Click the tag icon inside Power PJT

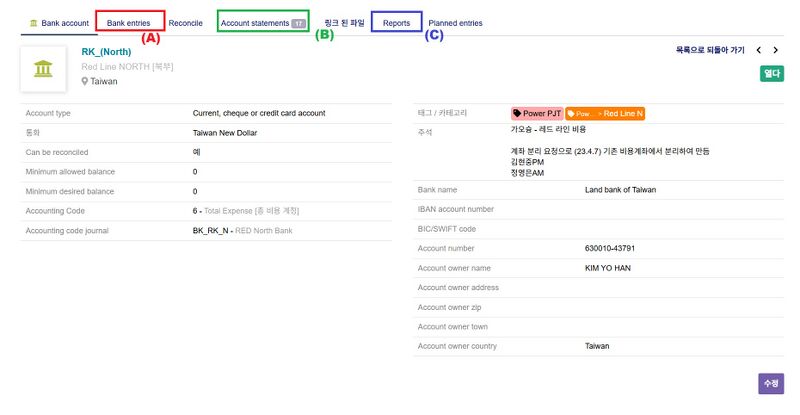pyautogui.click(x=517, y=113)
